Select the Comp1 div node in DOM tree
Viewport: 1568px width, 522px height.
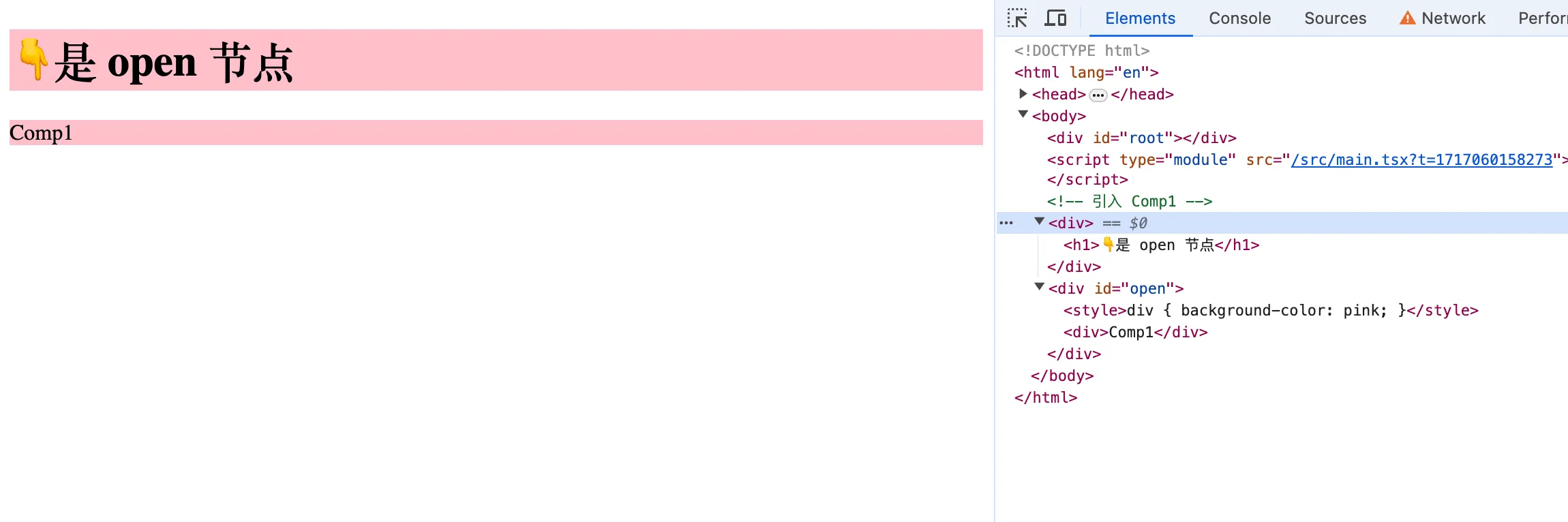pos(1135,332)
